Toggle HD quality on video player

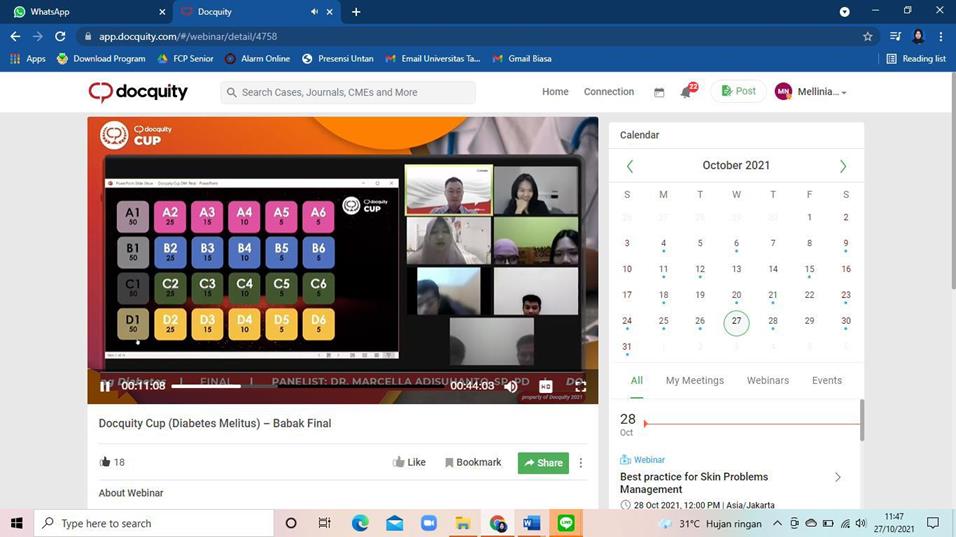click(546, 386)
